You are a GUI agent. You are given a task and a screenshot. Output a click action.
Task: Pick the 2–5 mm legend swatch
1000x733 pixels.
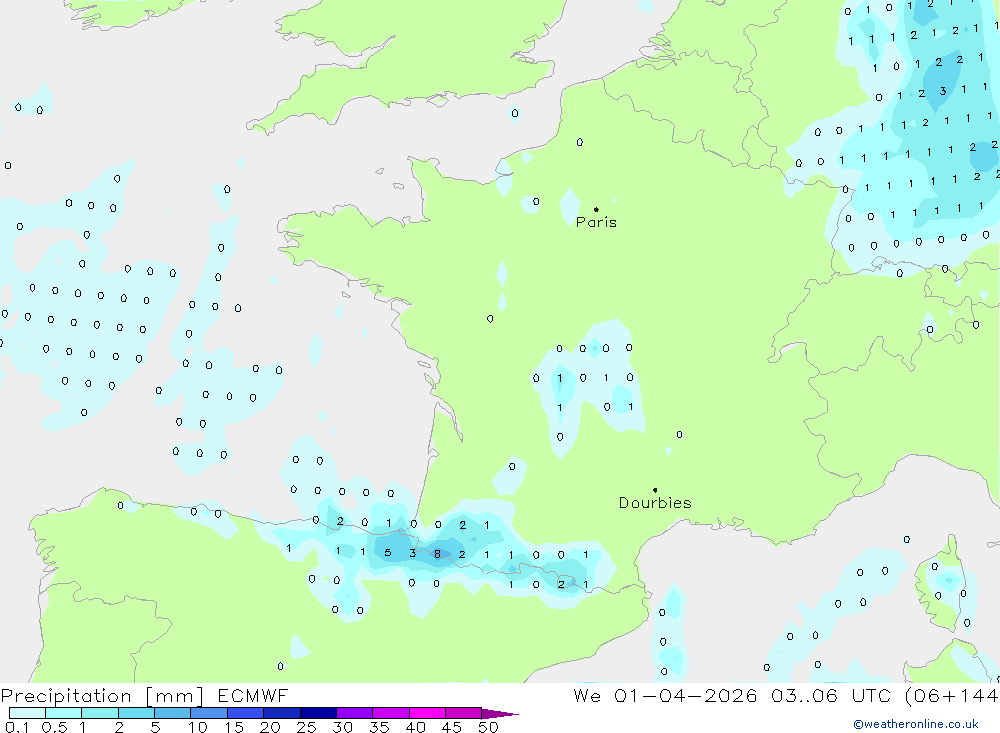pyautogui.click(x=136, y=713)
